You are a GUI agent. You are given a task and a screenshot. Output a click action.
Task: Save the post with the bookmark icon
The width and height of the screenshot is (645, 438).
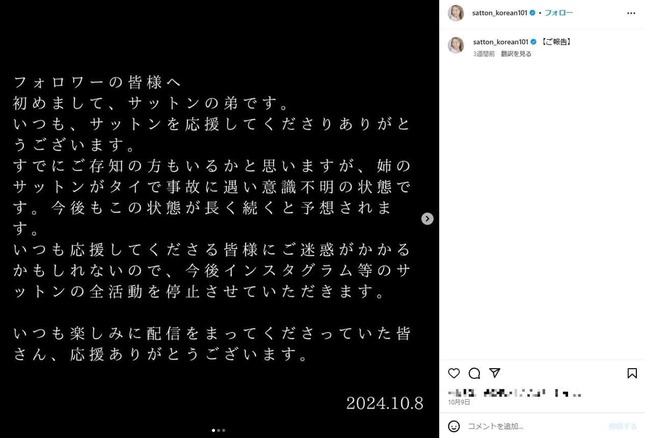coord(632,373)
